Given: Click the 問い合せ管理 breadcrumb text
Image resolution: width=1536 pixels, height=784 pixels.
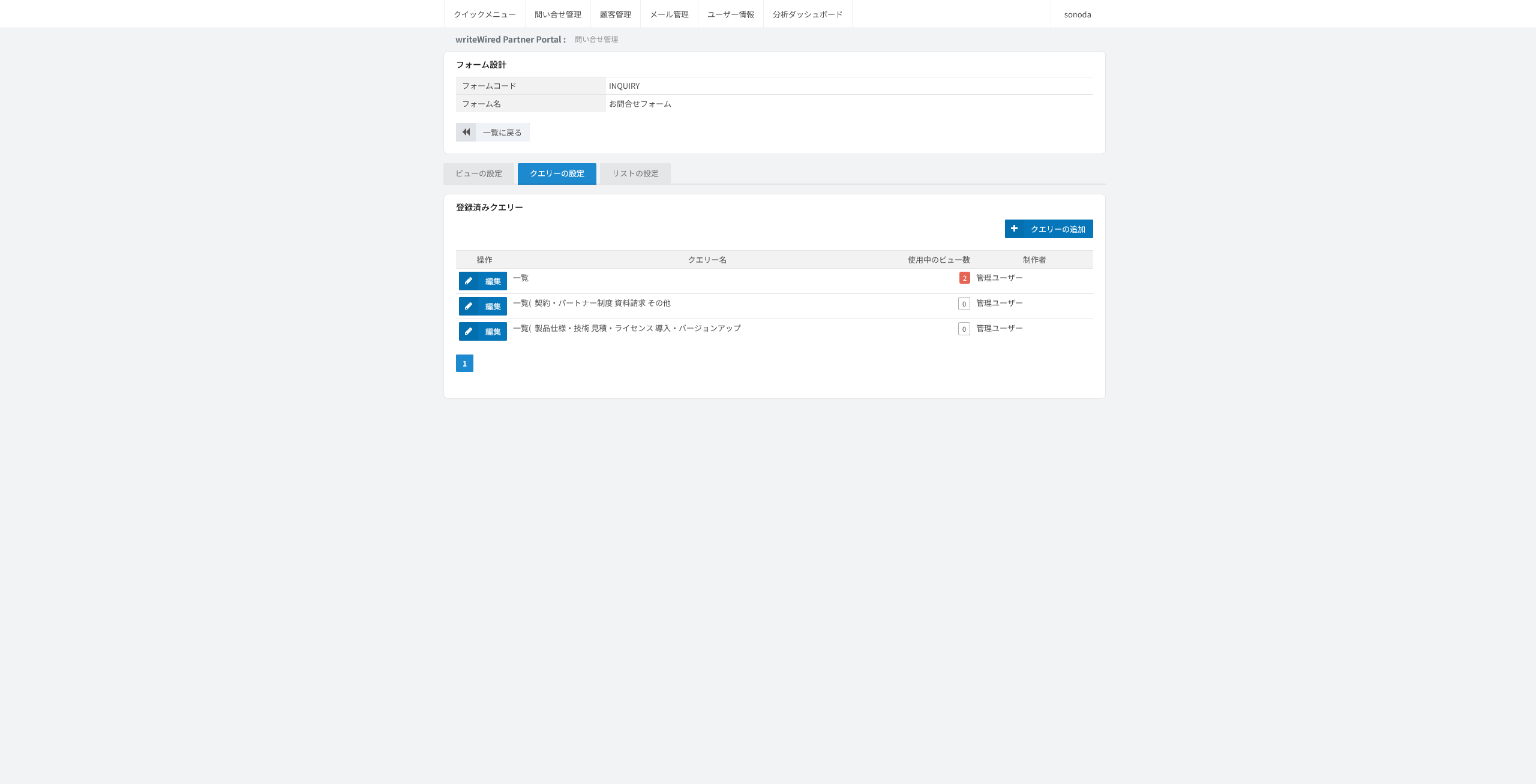Looking at the screenshot, I should click(596, 40).
